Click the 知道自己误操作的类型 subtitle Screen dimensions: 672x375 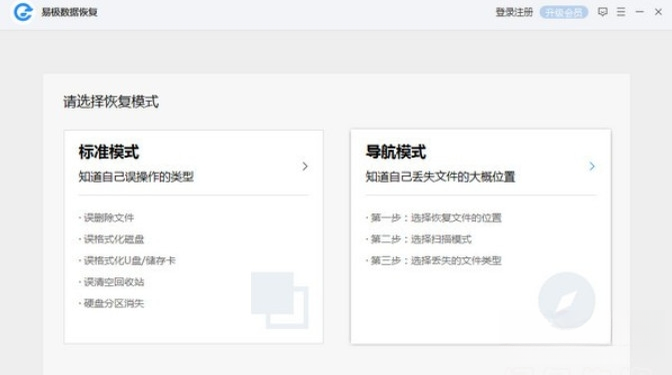click(136, 177)
